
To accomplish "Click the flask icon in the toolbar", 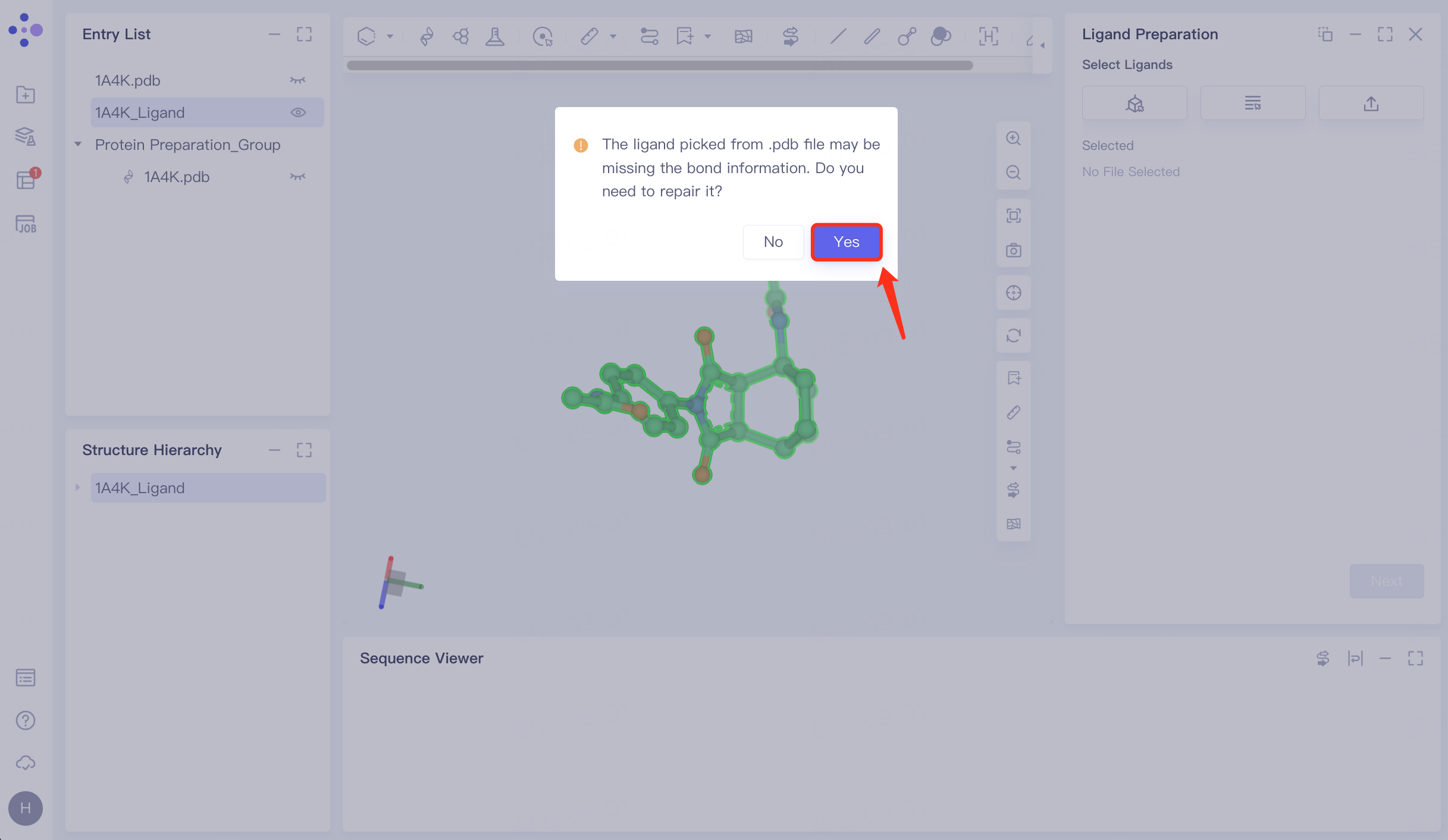I will [495, 36].
